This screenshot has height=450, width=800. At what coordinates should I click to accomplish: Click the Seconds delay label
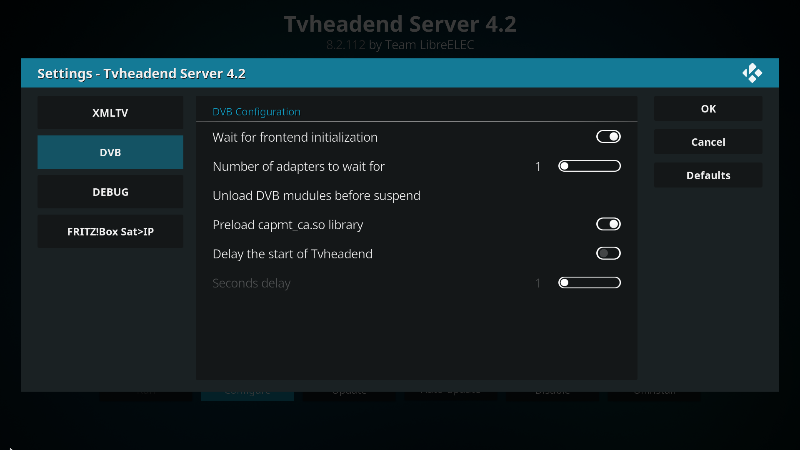pyautogui.click(x=251, y=283)
